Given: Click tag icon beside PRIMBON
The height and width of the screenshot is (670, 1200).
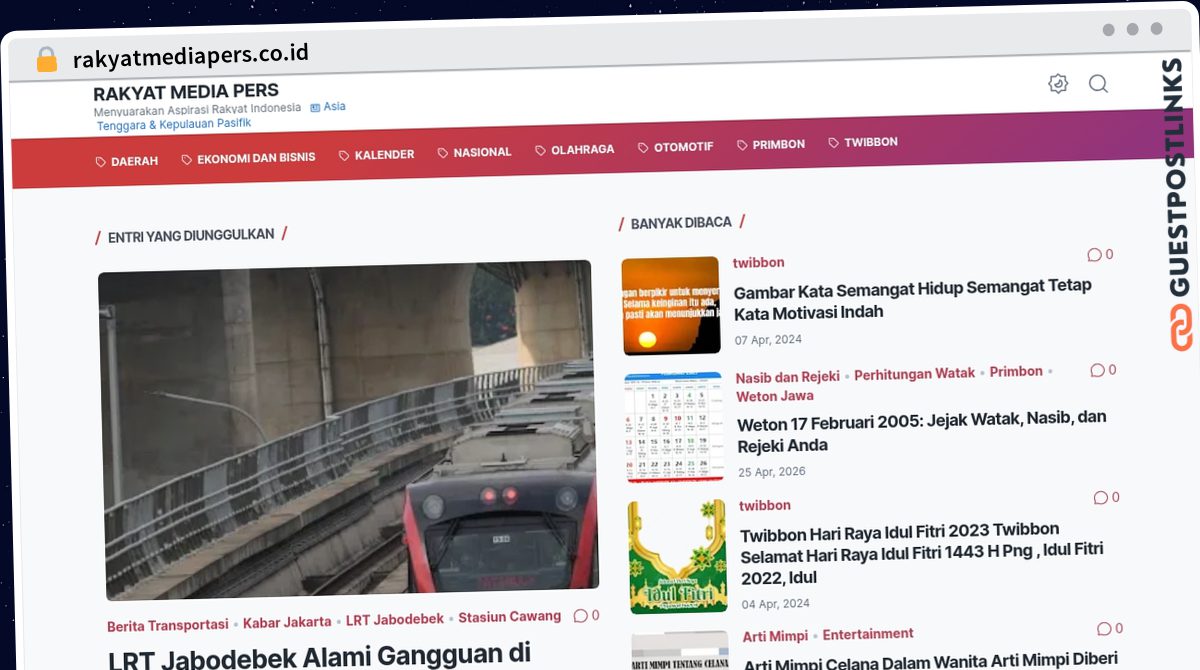Looking at the screenshot, I should 742,145.
